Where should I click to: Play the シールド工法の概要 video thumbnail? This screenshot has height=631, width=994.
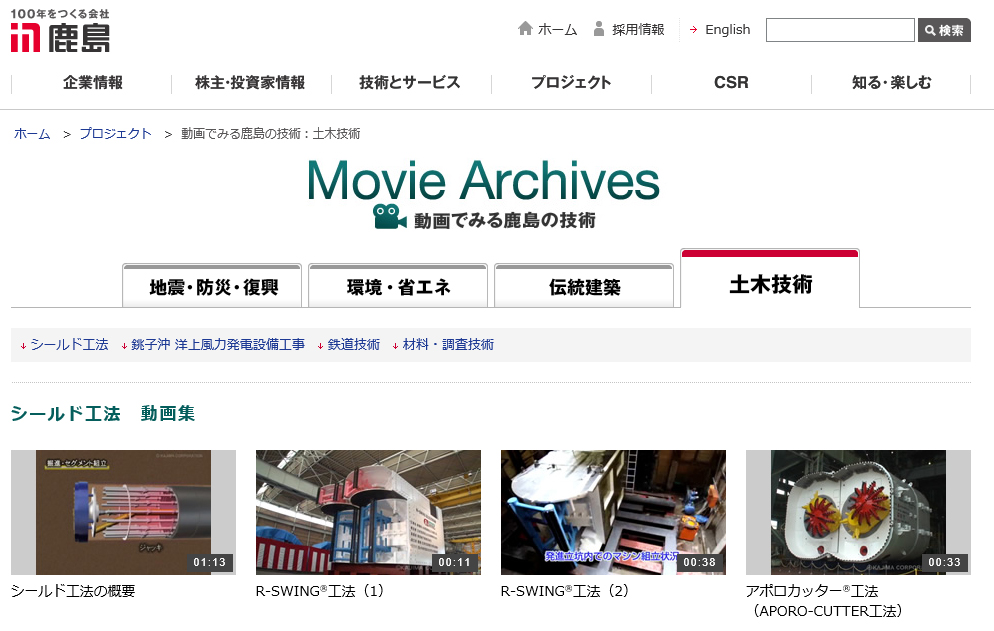point(124,512)
